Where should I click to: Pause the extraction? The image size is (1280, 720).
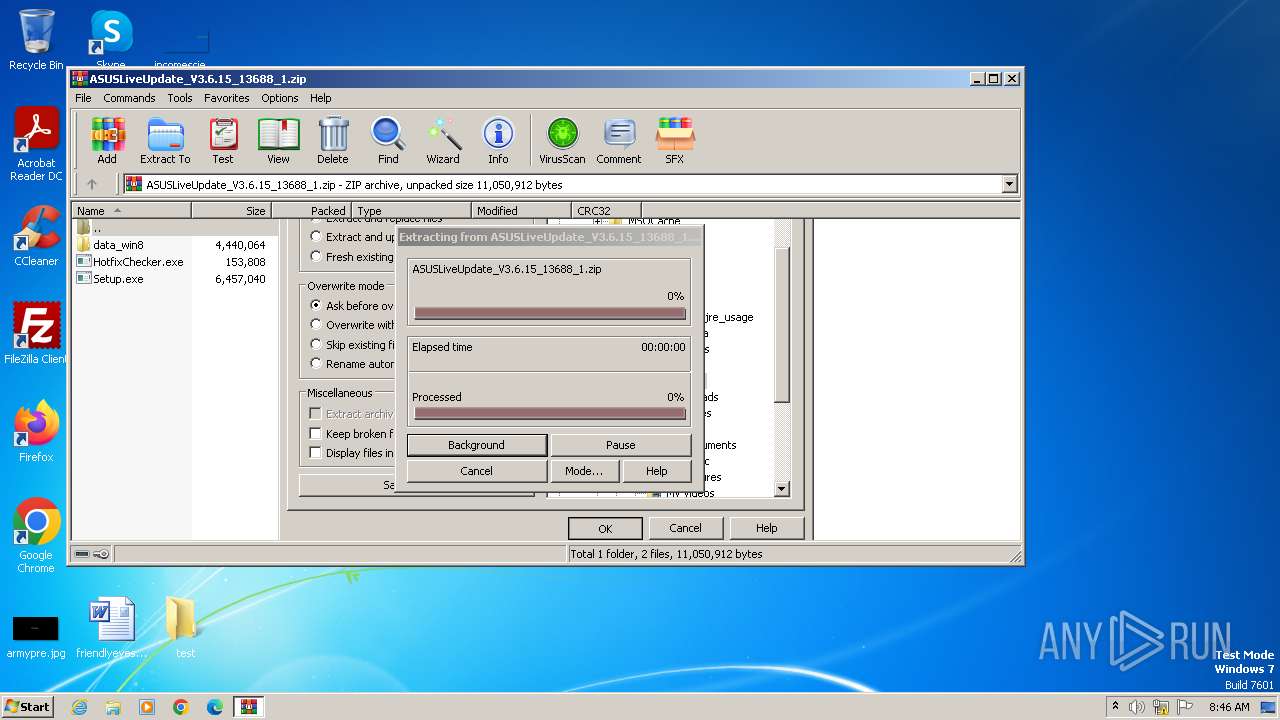tap(620, 445)
